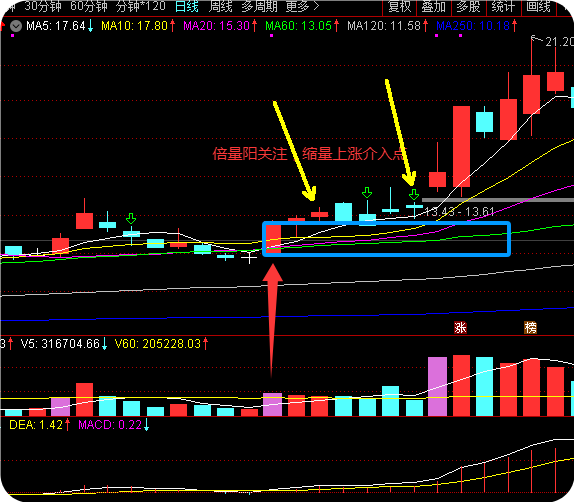
Task: Click the green down-arrow marker near 13.43 label
Action: click(x=414, y=194)
